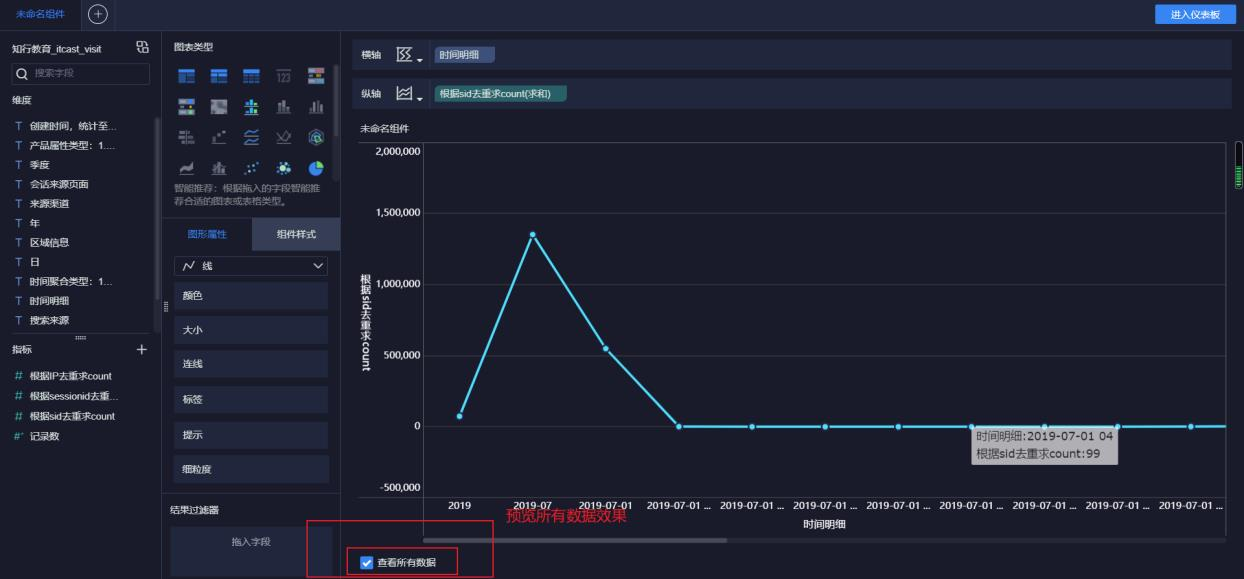Image resolution: width=1244 pixels, height=579 pixels.
Task: Select the blue multi-line chart type icon
Action: (x=252, y=137)
